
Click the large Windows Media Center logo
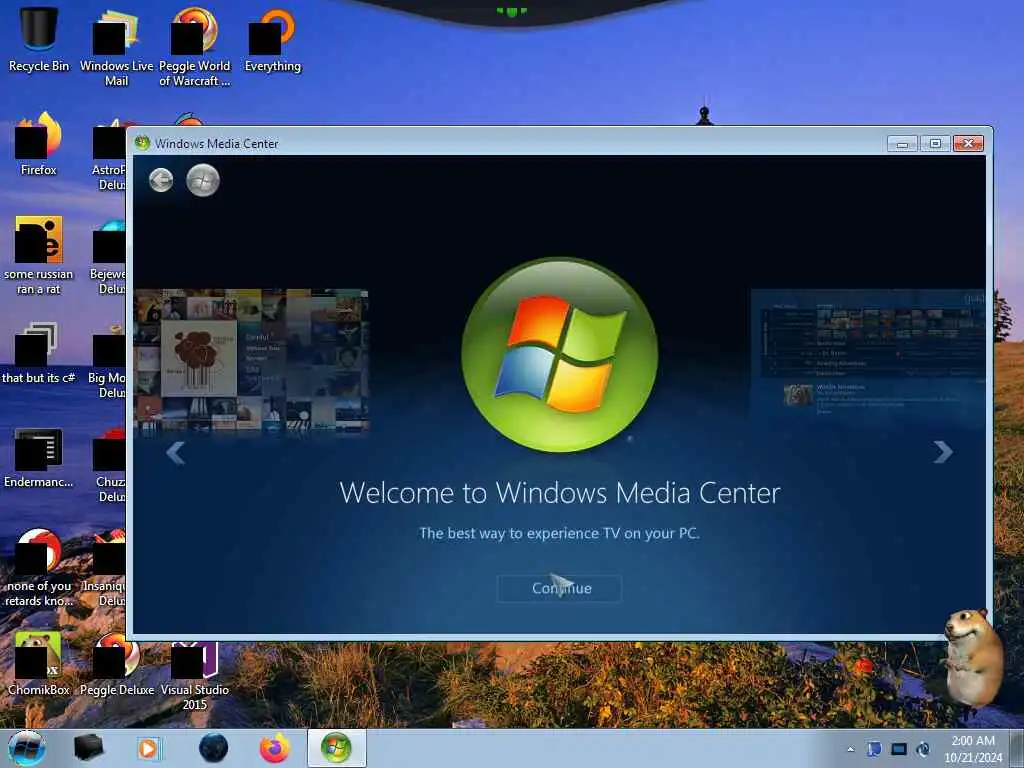[560, 355]
